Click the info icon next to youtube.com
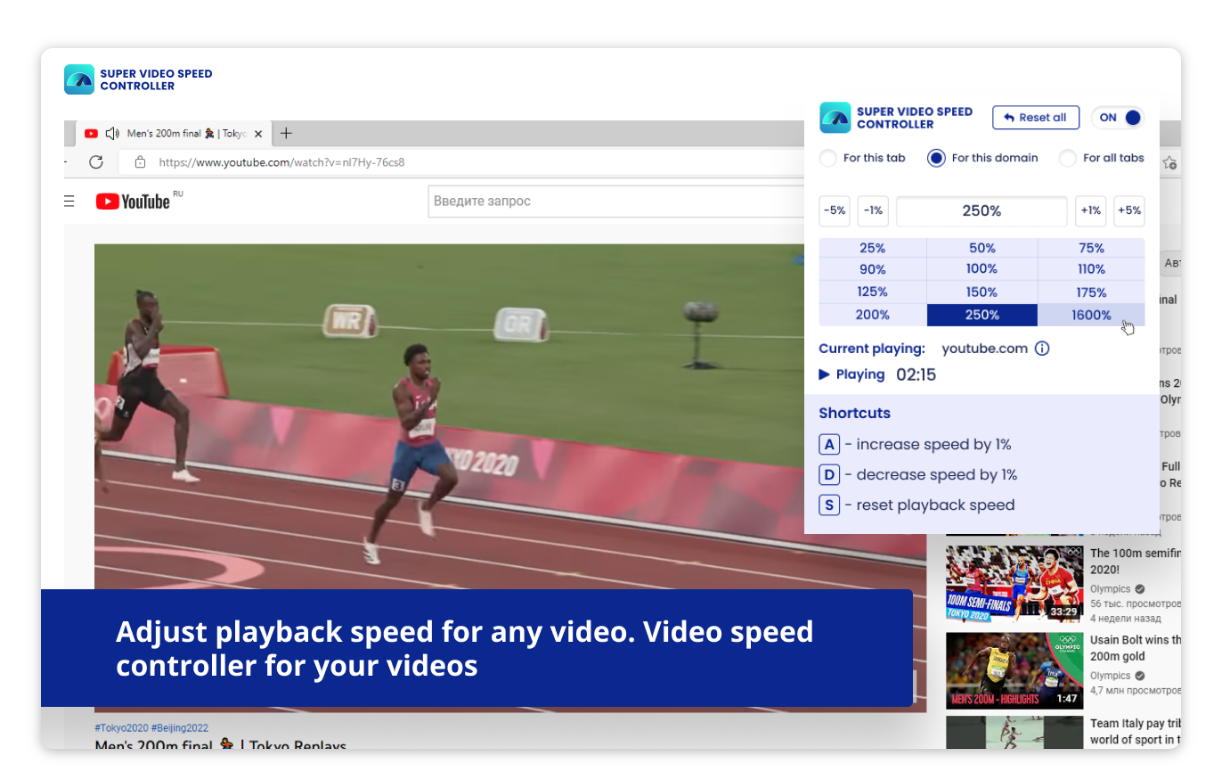 (1042, 349)
